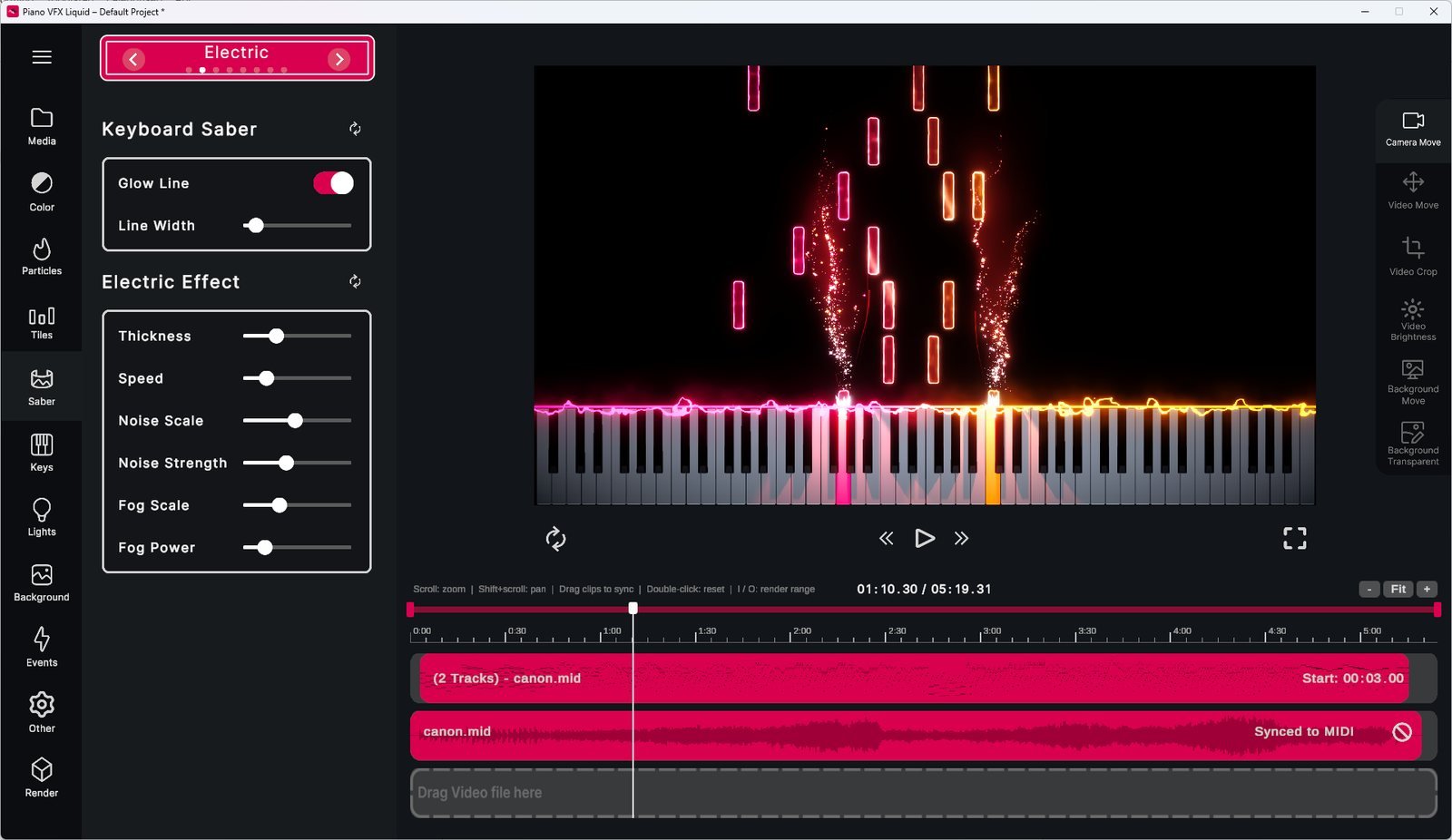
Task: Select the Saber panel
Action: coord(42,387)
